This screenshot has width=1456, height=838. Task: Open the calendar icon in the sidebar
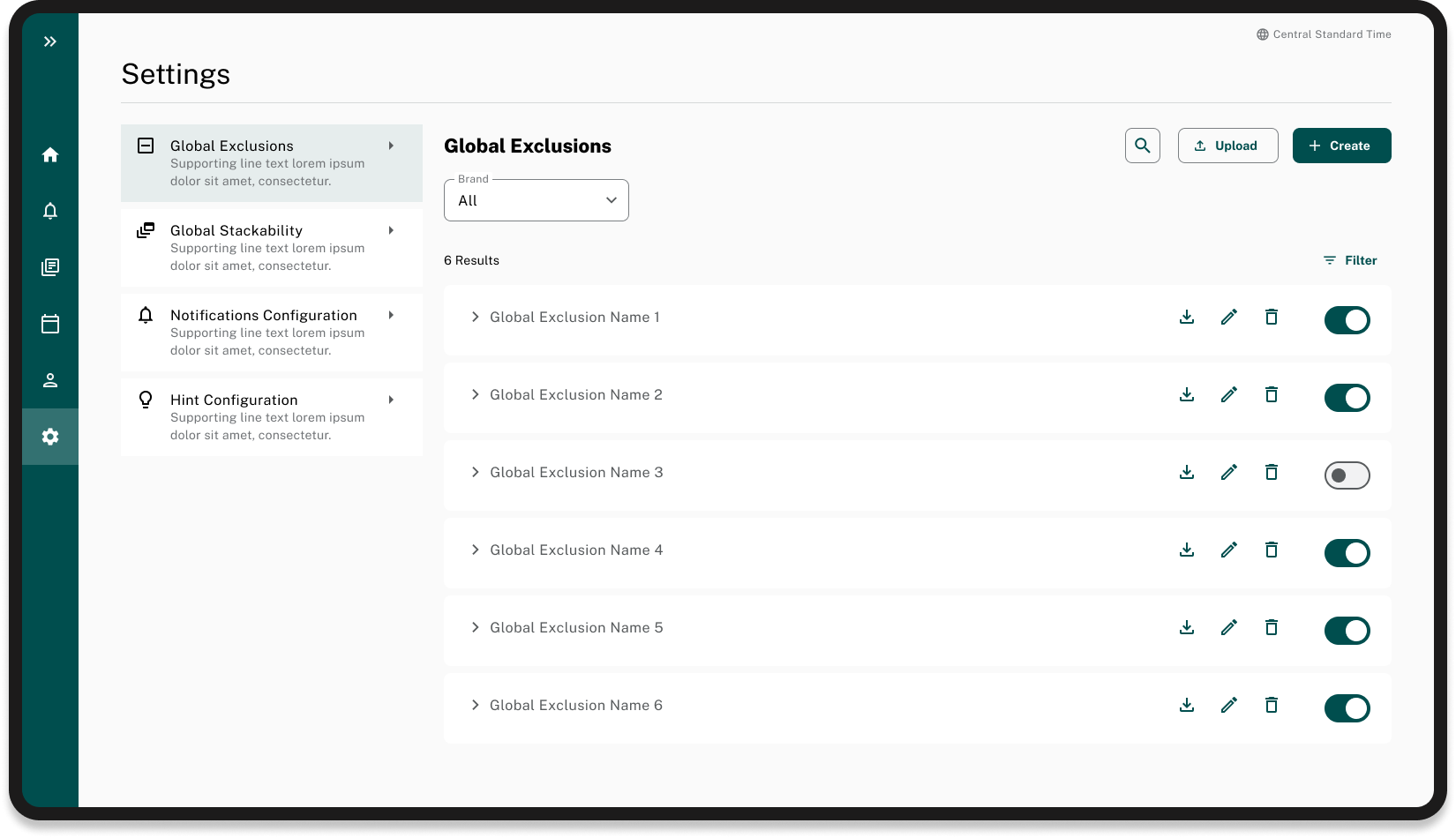(50, 324)
